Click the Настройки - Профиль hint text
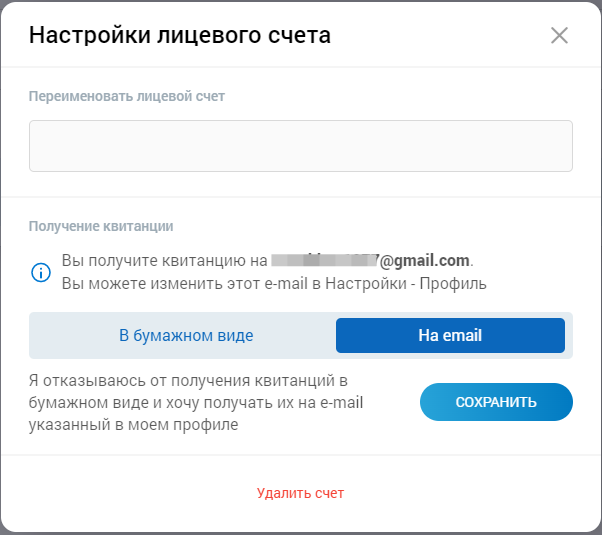This screenshot has height=535, width=602. (420, 283)
